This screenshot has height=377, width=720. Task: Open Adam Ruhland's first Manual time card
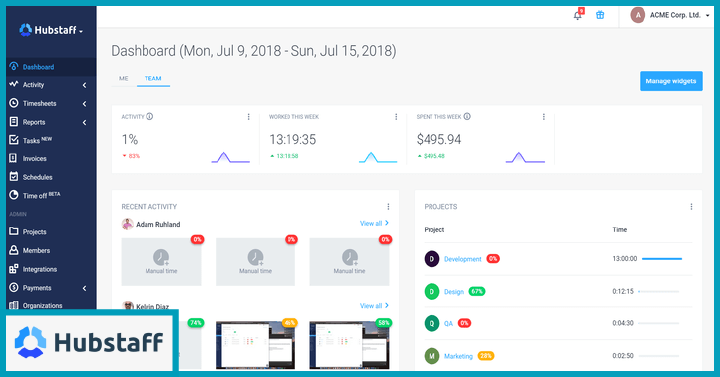(161, 262)
